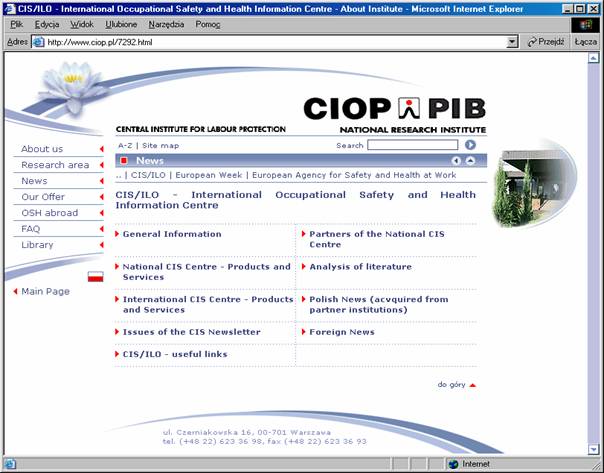The image size is (604, 473).
Task: Click the Polish flag language icon
Action: tap(96, 276)
